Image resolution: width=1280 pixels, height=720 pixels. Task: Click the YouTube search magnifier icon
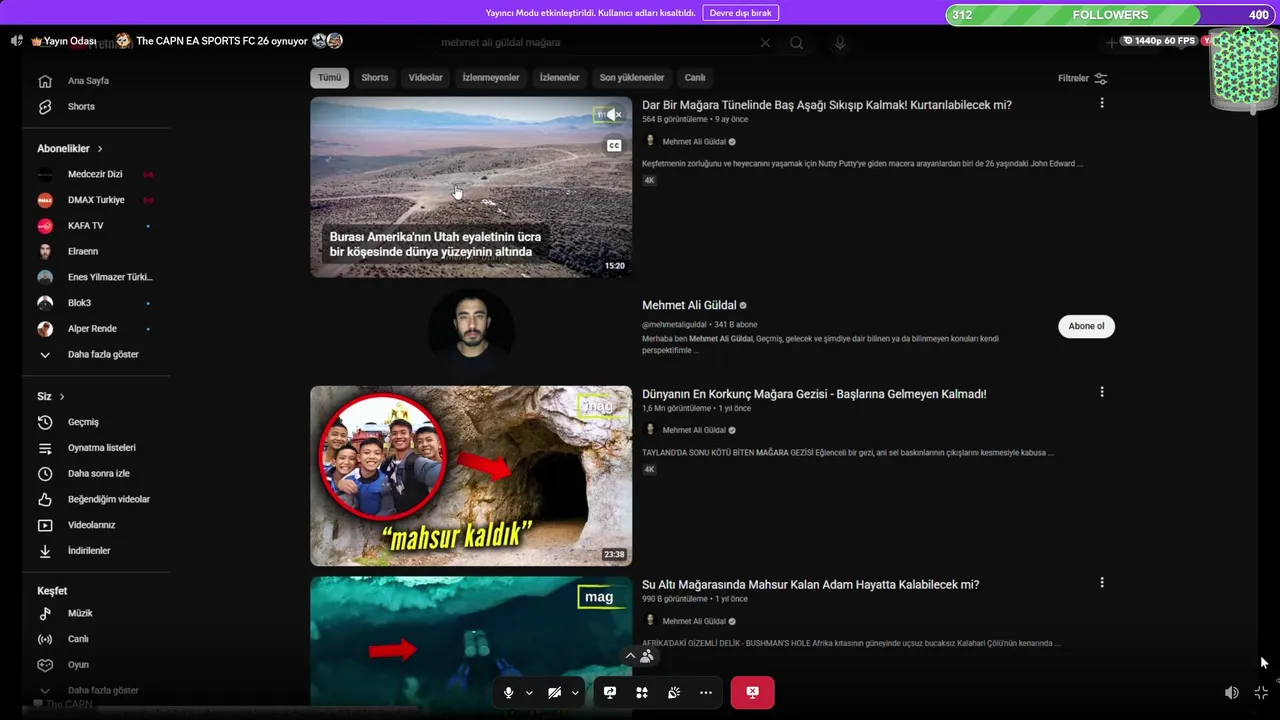(x=796, y=43)
